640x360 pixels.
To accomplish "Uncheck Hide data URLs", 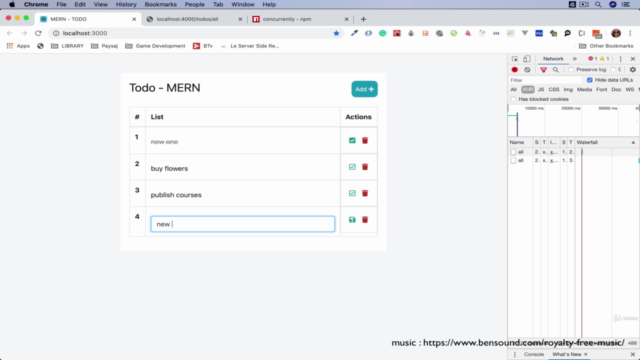I will pos(589,80).
